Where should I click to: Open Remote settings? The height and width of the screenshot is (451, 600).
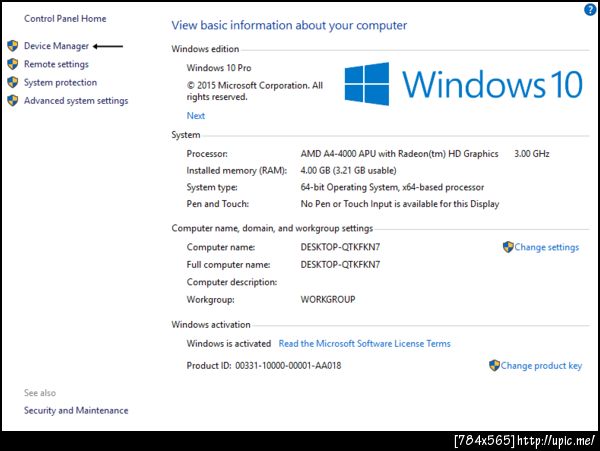[x=56, y=64]
